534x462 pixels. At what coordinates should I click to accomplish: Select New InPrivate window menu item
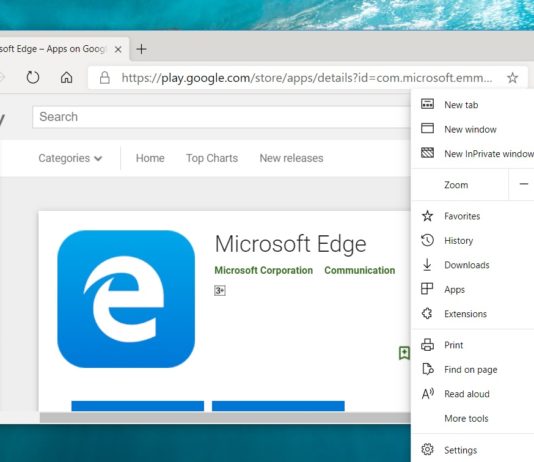tap(472, 154)
